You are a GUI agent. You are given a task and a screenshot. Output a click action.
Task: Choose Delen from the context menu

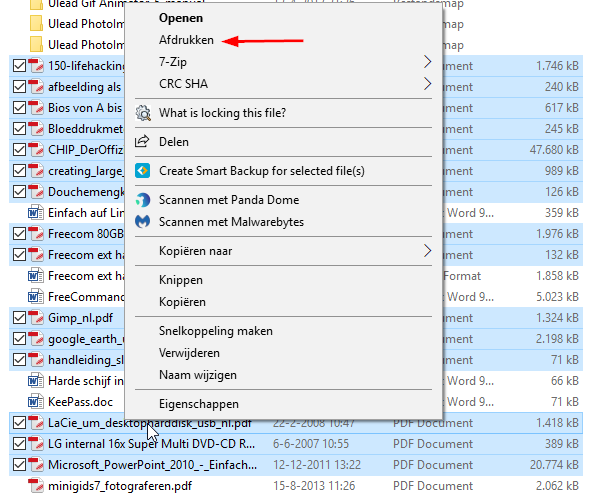click(x=174, y=142)
